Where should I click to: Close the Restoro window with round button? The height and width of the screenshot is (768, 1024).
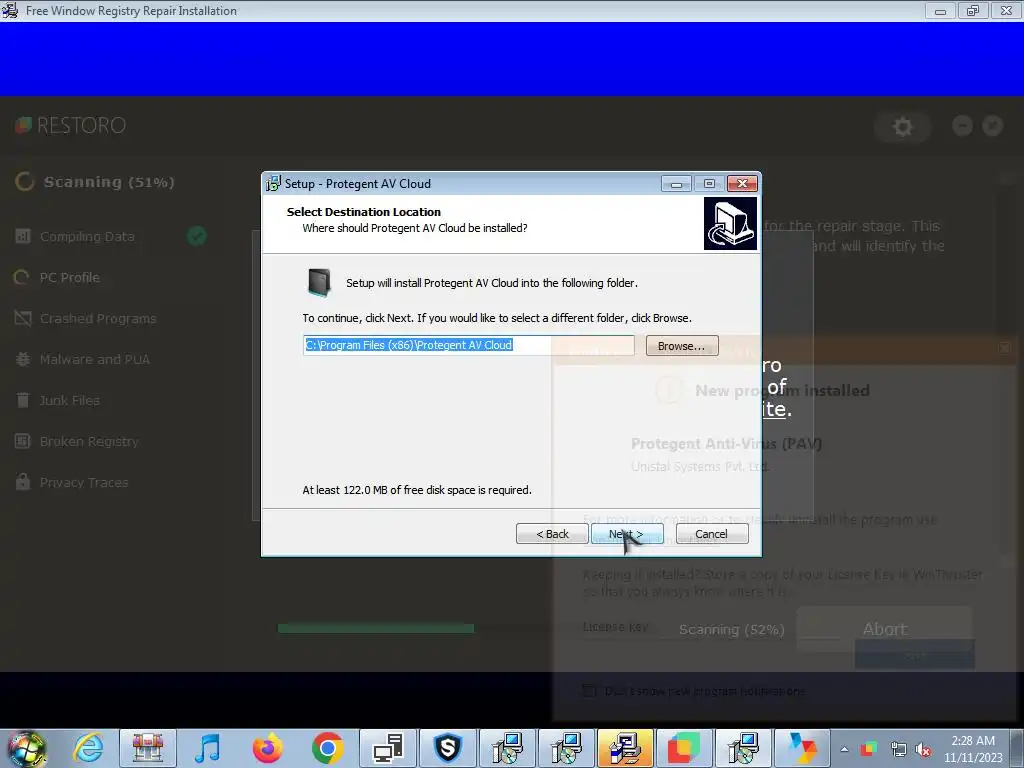click(x=993, y=125)
